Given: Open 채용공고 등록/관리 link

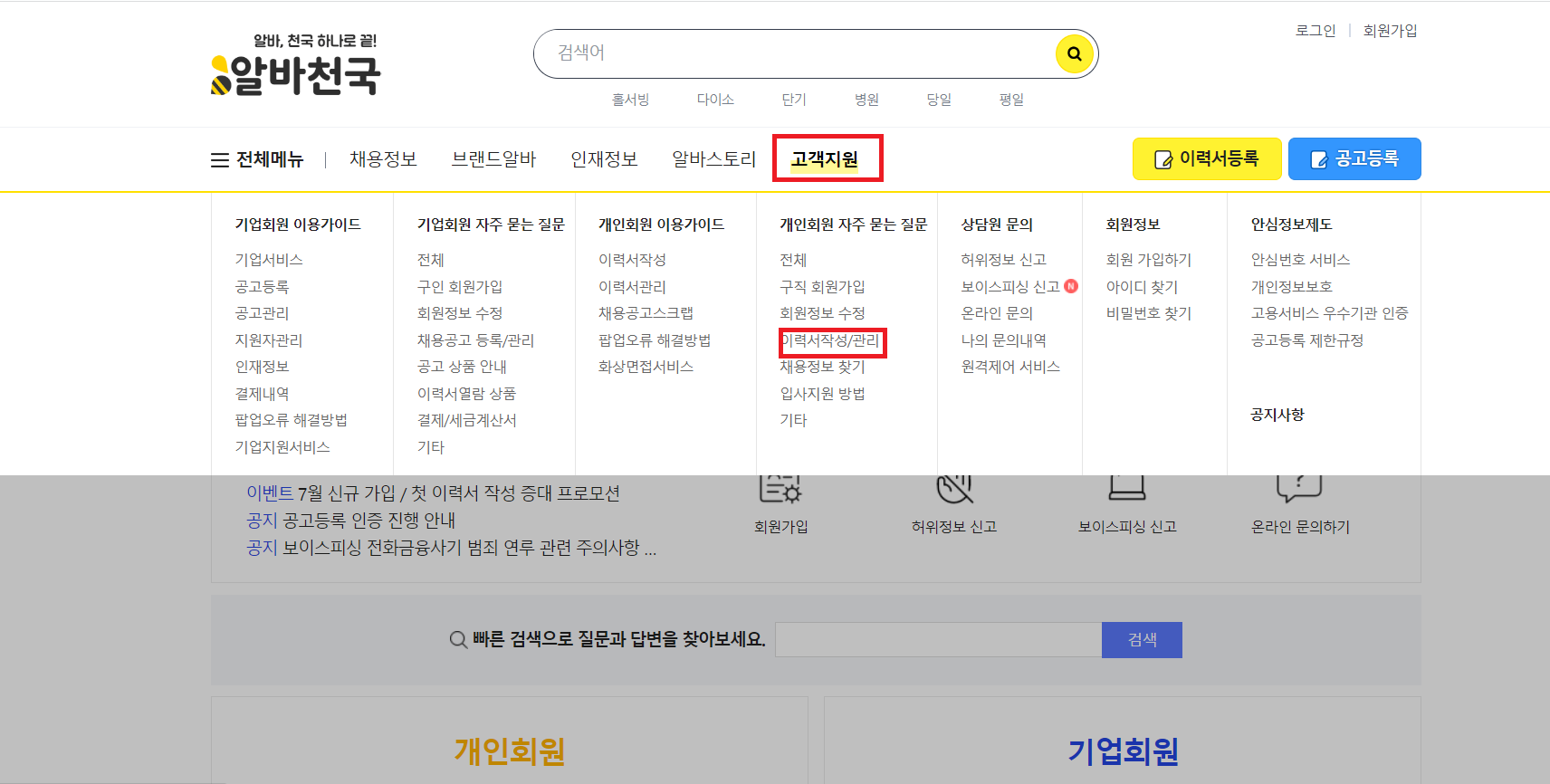Looking at the screenshot, I should pyautogui.click(x=476, y=340).
